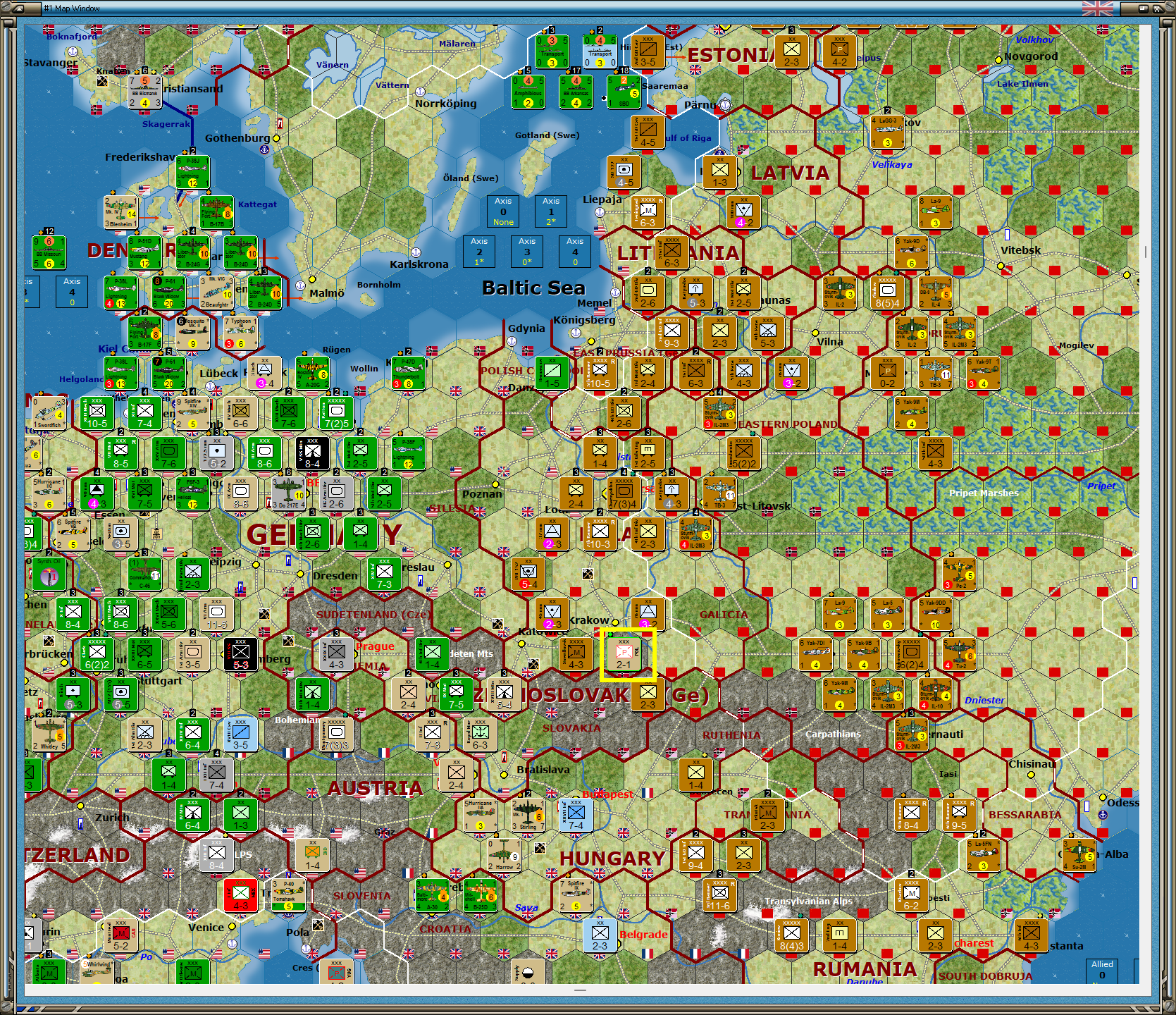Select the A-20G Boston bomber counter
The width and height of the screenshot is (1176, 1015).
[x=312, y=373]
